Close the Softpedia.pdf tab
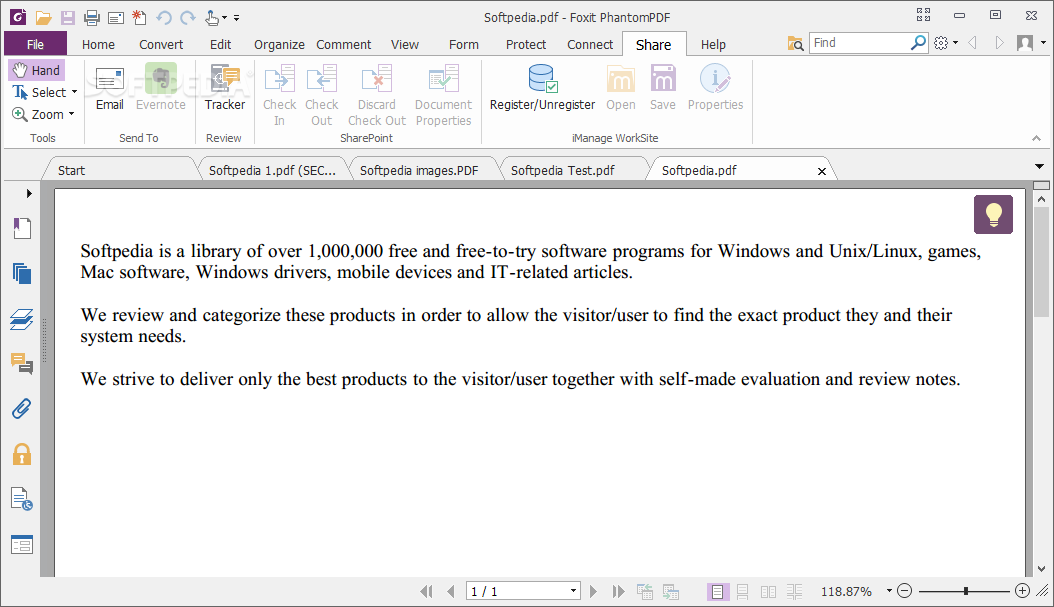1054x607 pixels. point(821,171)
